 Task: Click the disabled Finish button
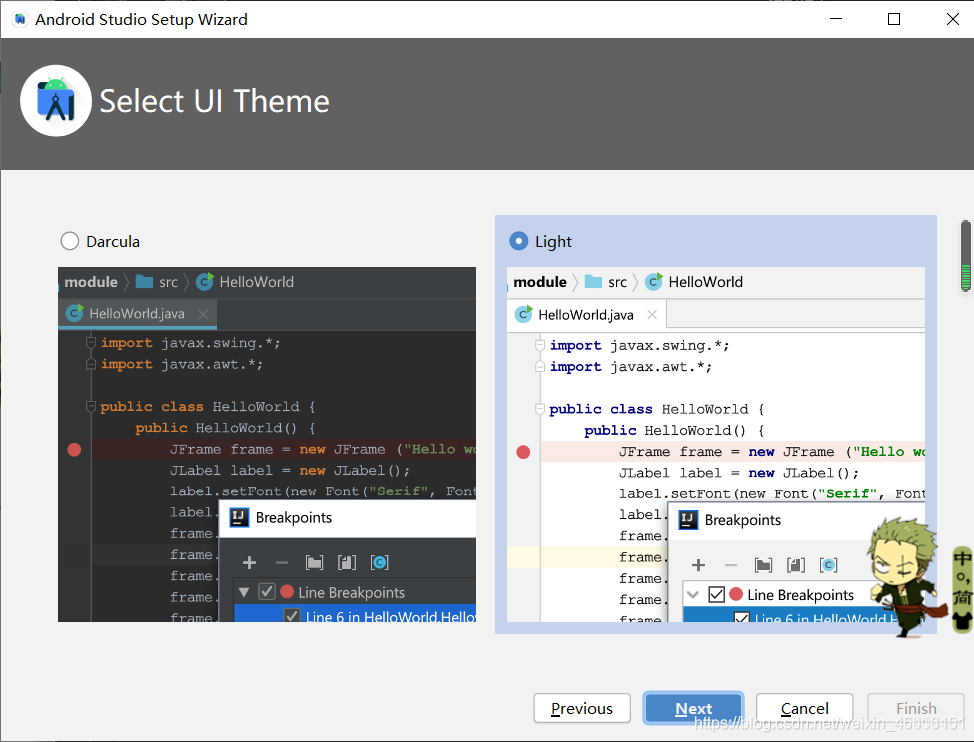pos(916,708)
